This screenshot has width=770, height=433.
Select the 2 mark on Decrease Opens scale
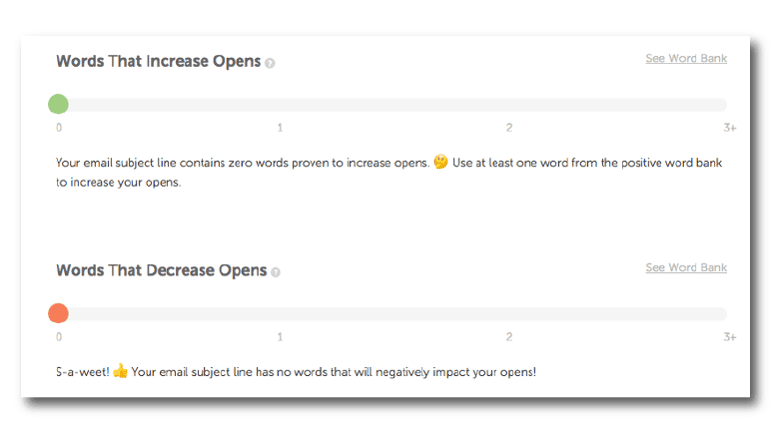509,337
